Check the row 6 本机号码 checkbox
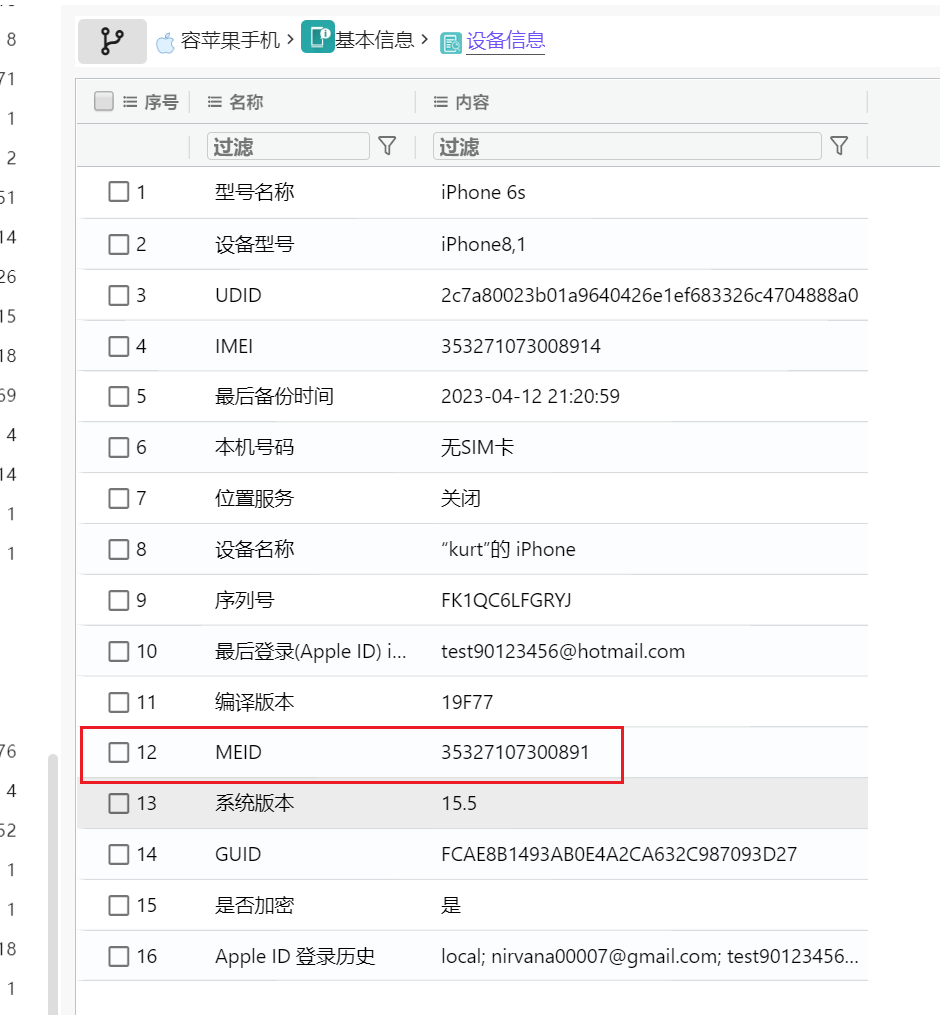The image size is (940, 1015). coord(118,447)
